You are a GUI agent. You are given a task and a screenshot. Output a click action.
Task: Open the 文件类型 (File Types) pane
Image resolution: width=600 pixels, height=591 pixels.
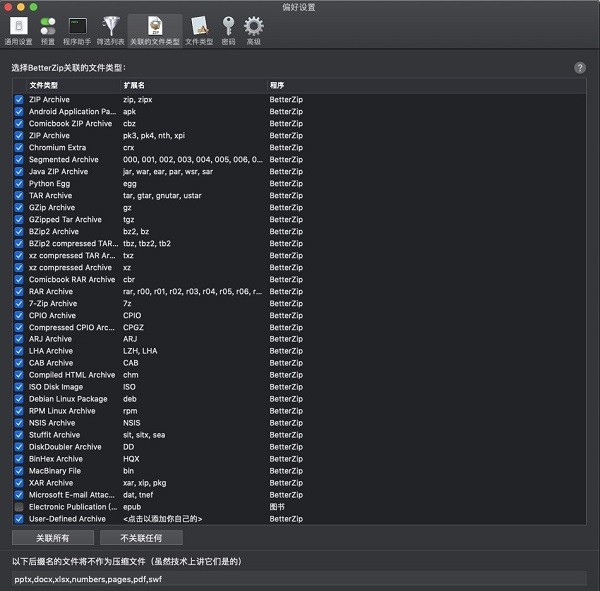pyautogui.click(x=199, y=30)
